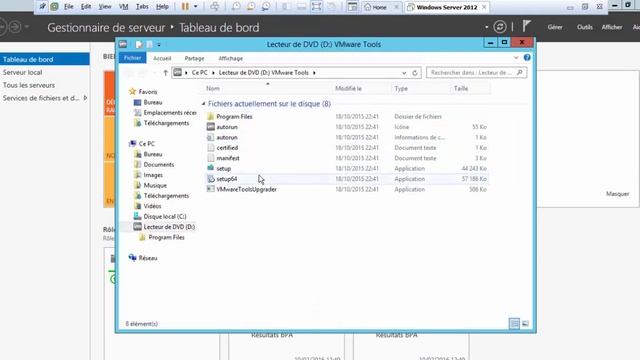Open Emplacements récents in navigation pane
640x360 pixels.
(170, 113)
